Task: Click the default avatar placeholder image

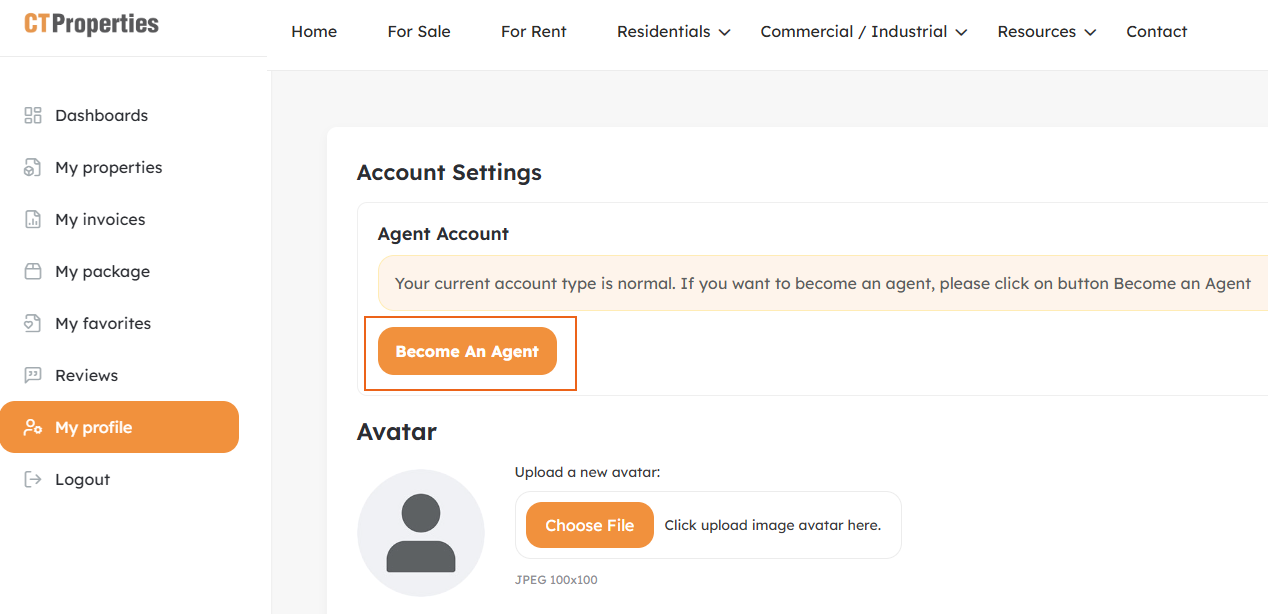Action: (421, 533)
